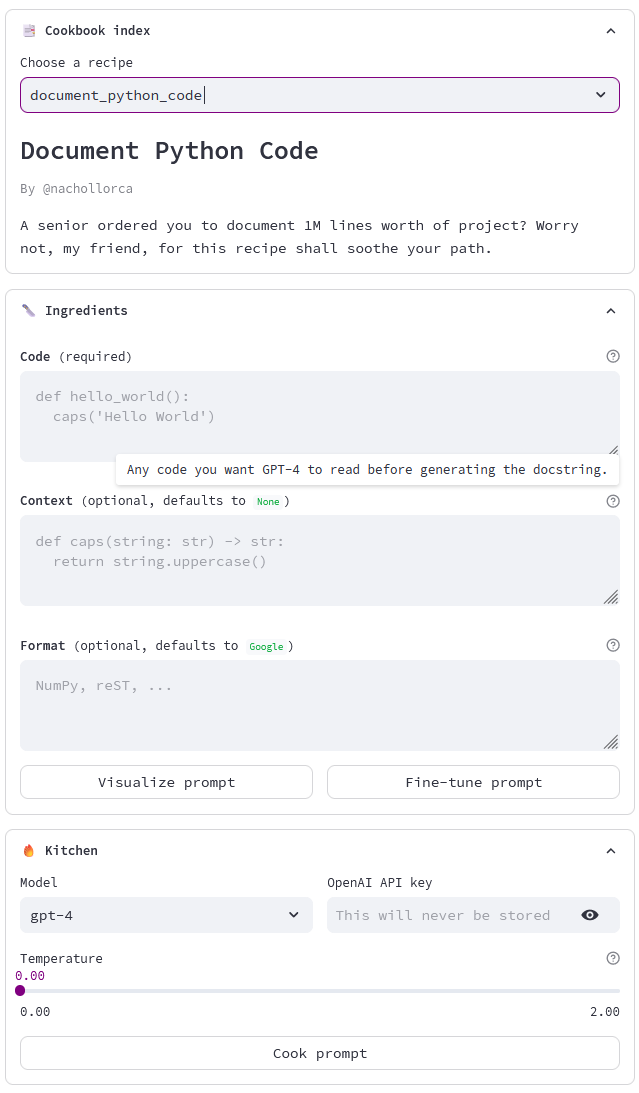Collapse the Kitchen section
Image resolution: width=639 pixels, height=1093 pixels.
[x=611, y=851]
